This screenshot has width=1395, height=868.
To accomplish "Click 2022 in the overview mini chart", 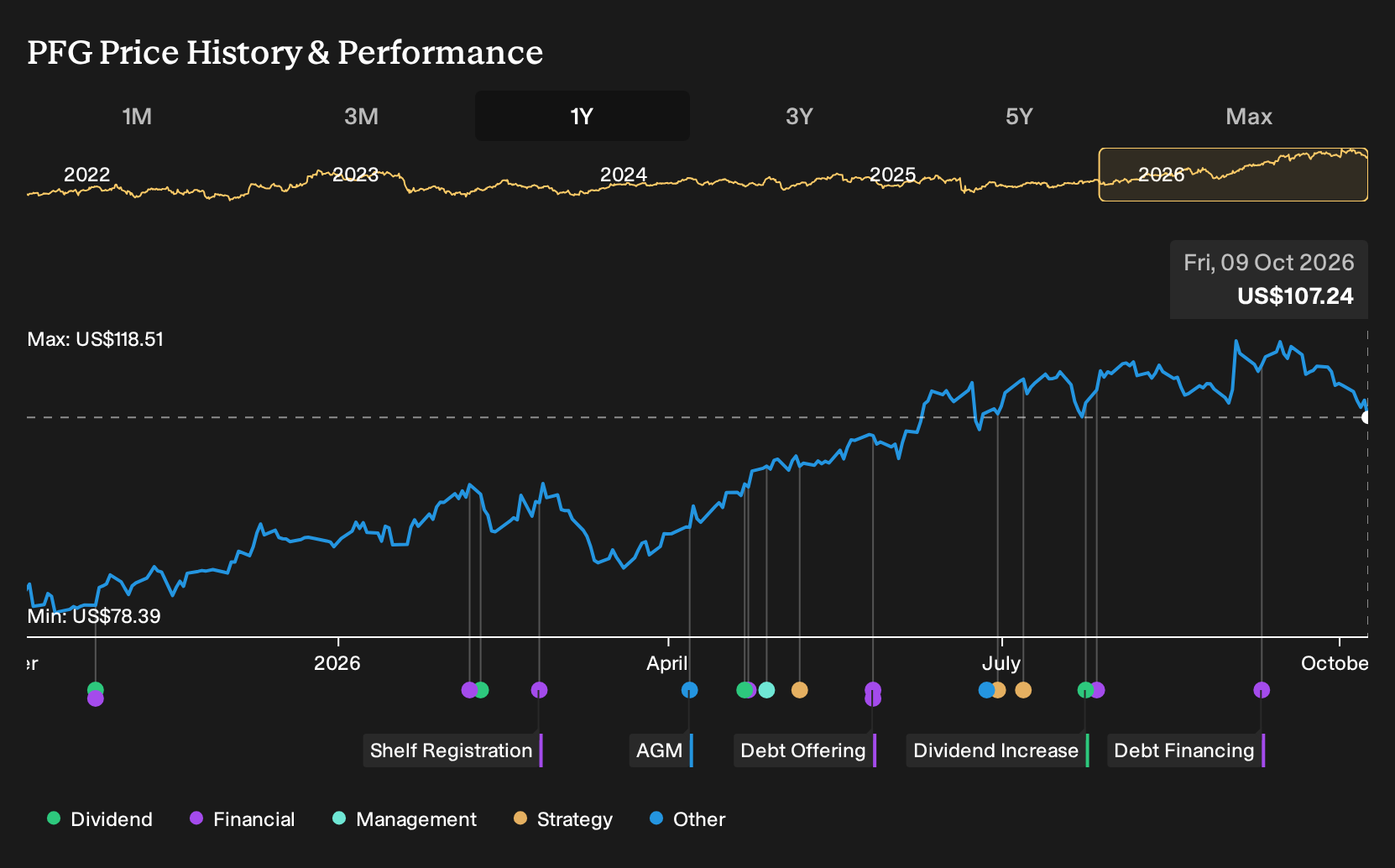I will point(87,175).
